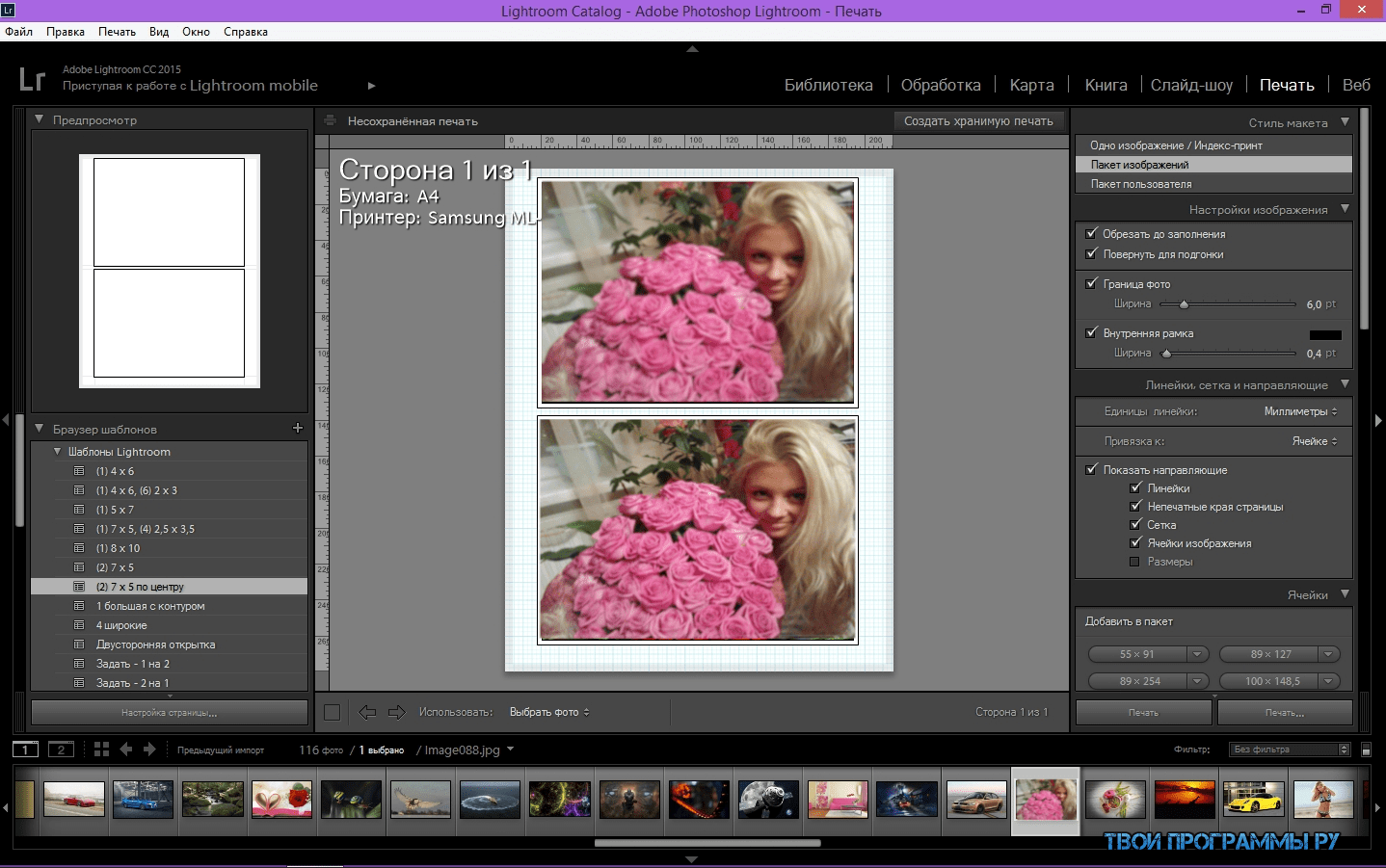Open Справка menu
Viewport: 1386px width, 868px height.
point(246,32)
